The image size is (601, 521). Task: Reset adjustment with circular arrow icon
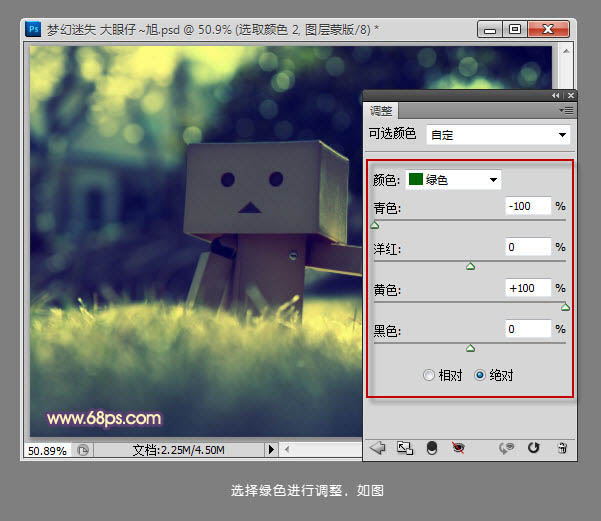tap(534, 448)
